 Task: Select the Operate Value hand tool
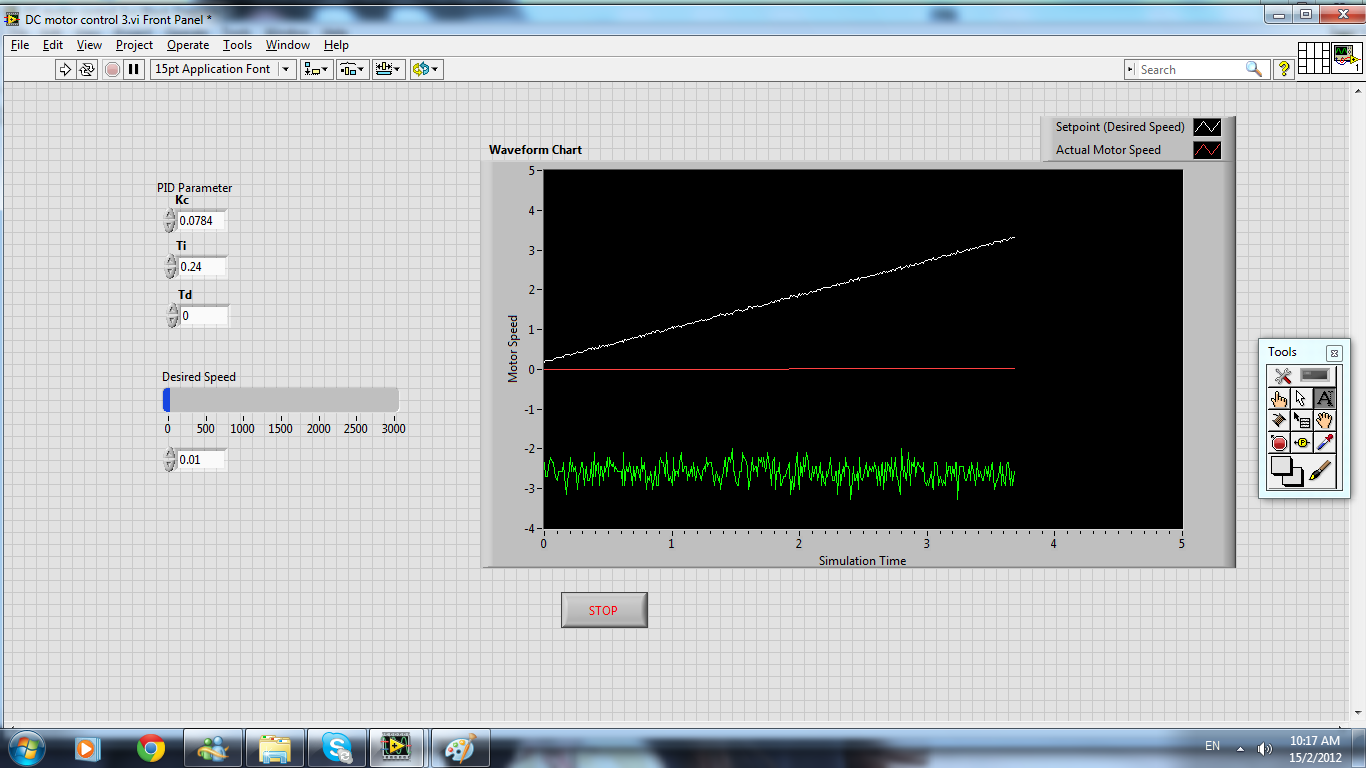pos(1279,398)
